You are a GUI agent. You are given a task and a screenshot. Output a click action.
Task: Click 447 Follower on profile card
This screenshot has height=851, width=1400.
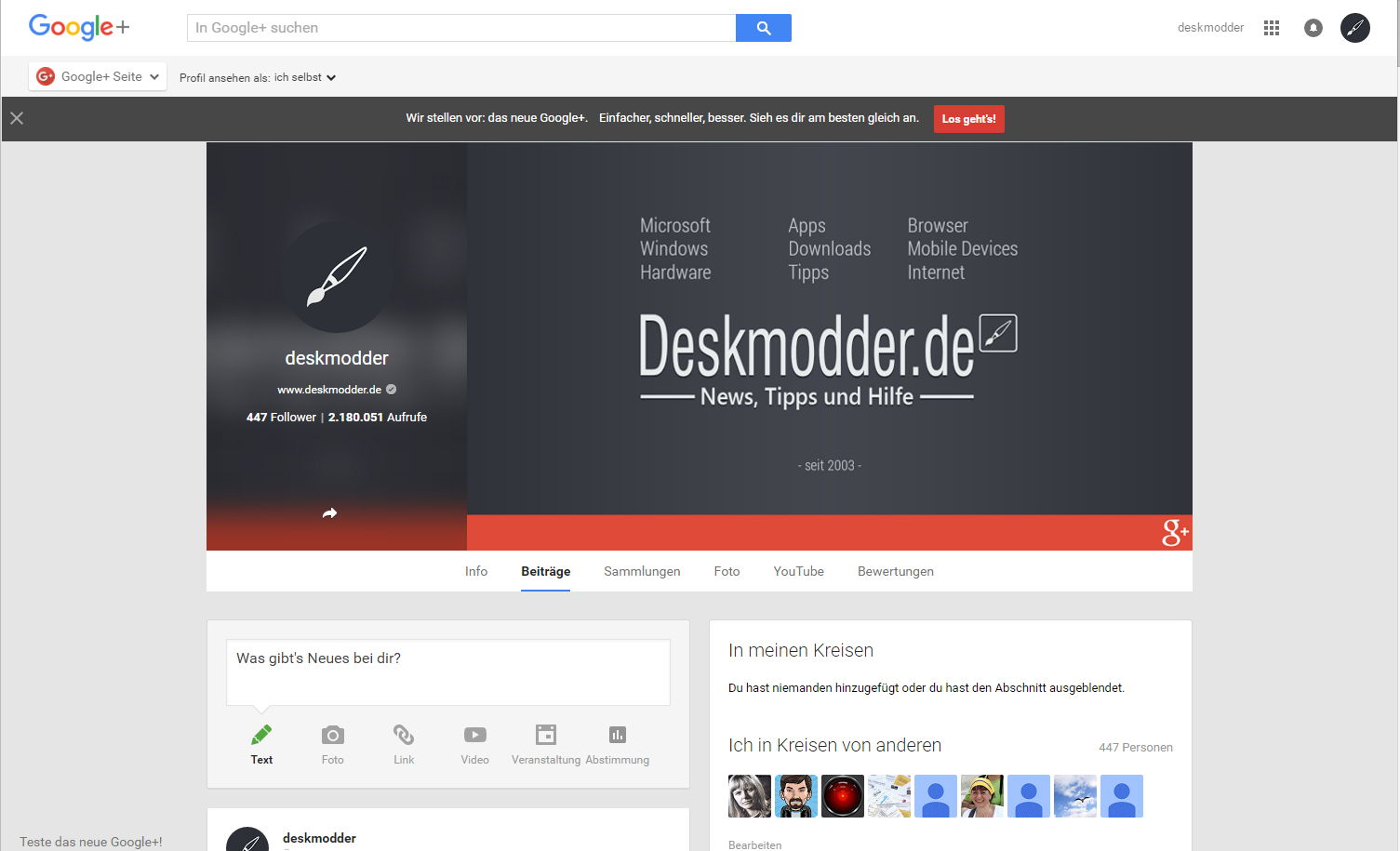(281, 418)
